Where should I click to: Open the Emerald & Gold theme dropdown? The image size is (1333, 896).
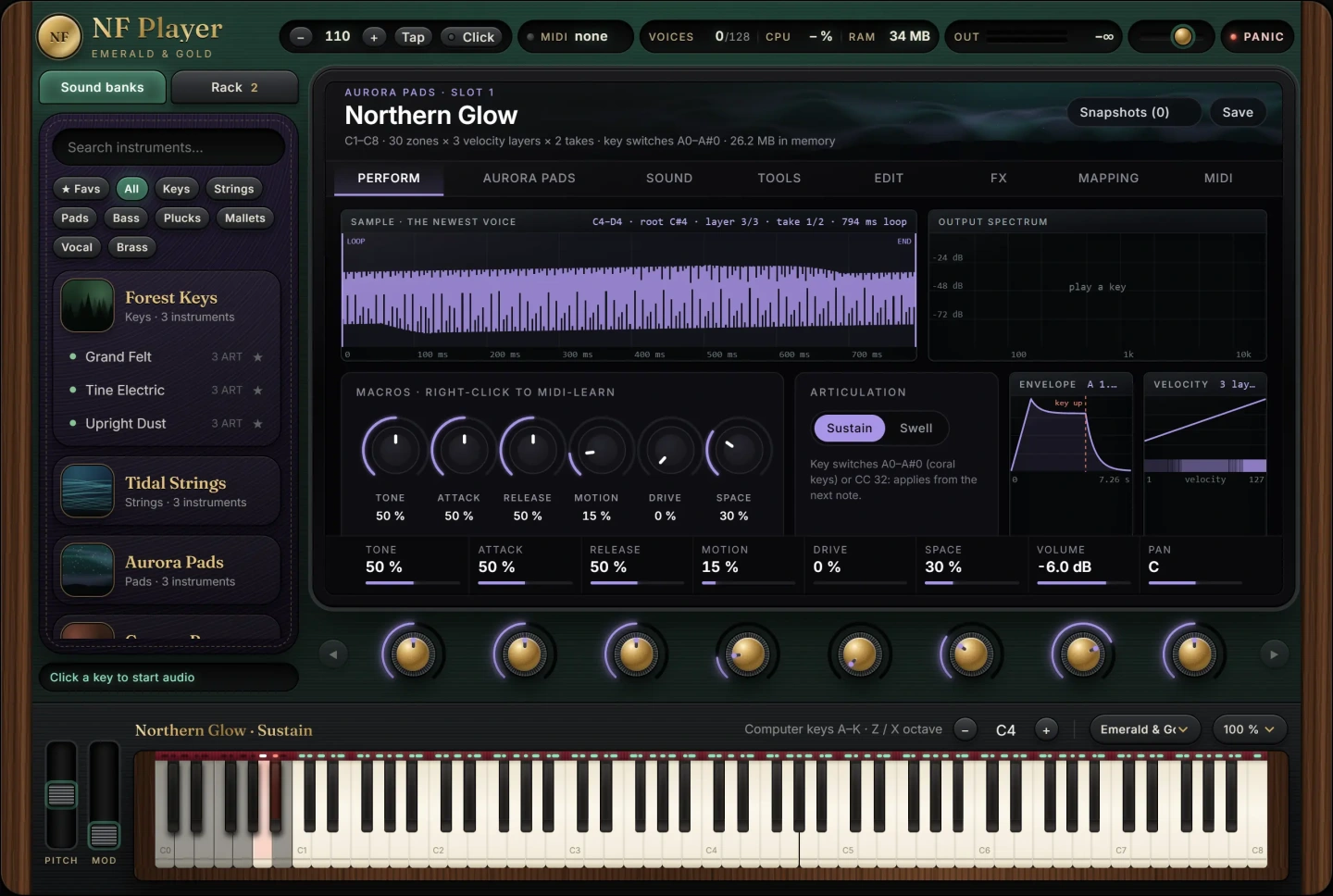(x=1144, y=729)
